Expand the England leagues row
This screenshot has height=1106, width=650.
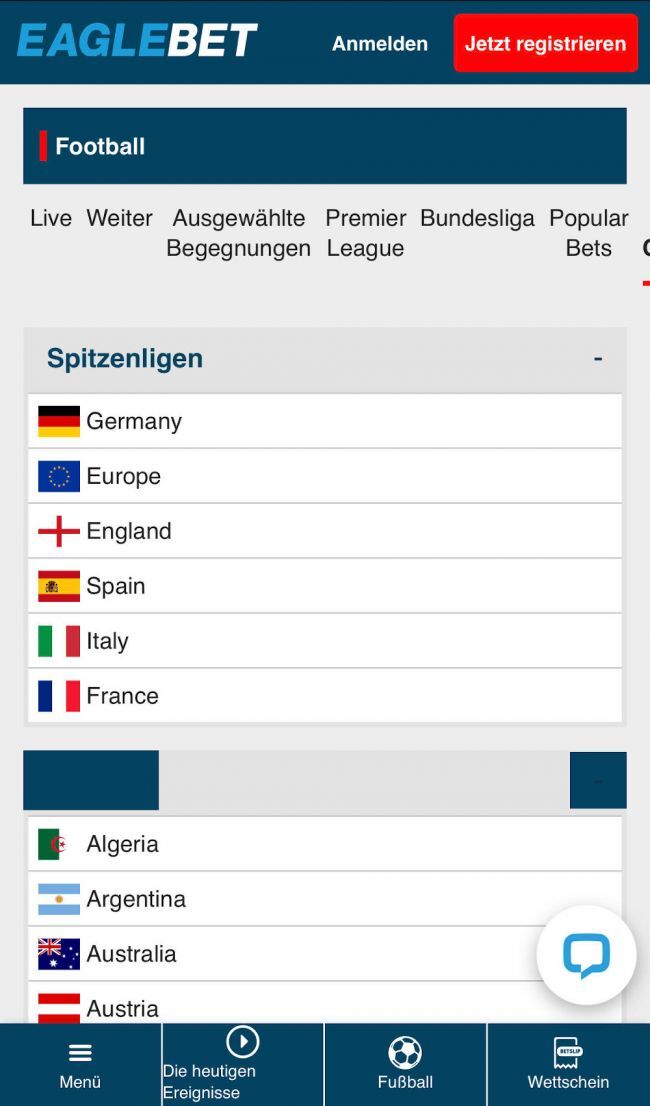[x=324, y=531]
